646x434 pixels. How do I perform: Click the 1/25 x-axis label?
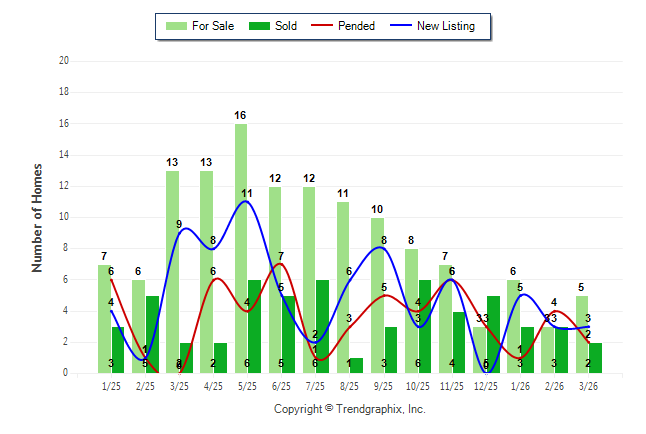point(112,386)
